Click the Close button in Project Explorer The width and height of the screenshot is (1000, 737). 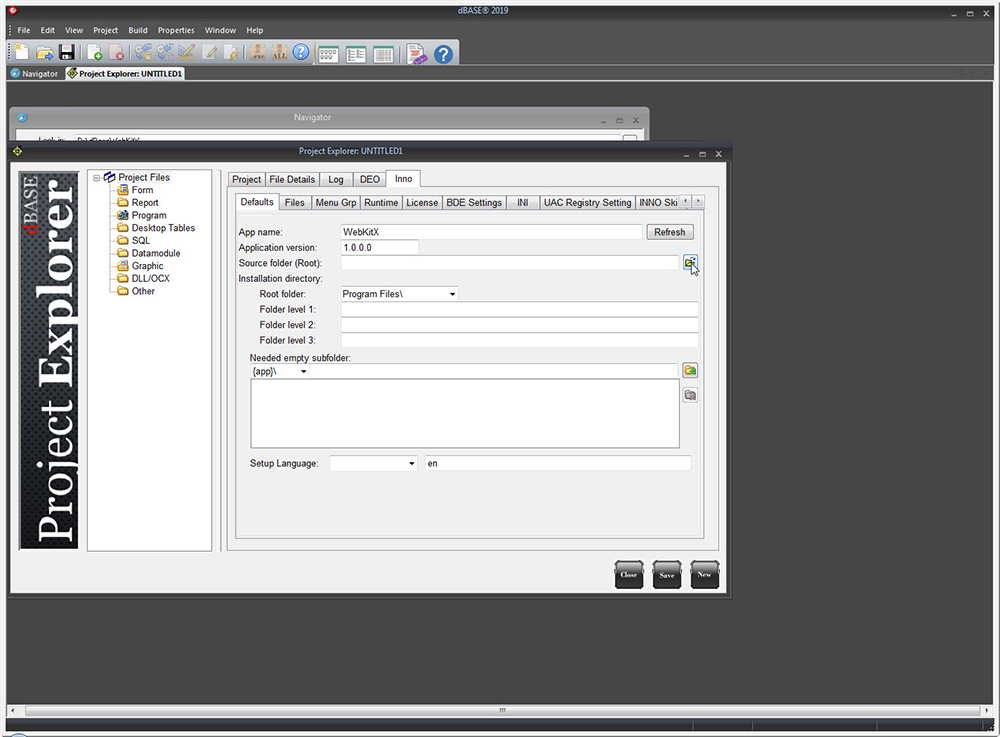coord(629,574)
